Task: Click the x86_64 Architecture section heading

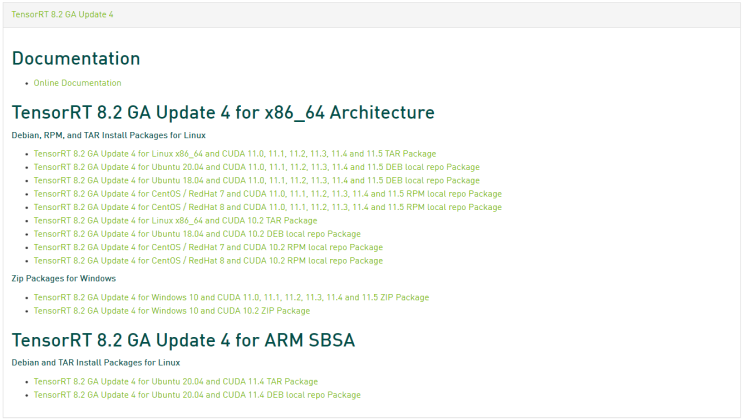Action: click(x=223, y=113)
